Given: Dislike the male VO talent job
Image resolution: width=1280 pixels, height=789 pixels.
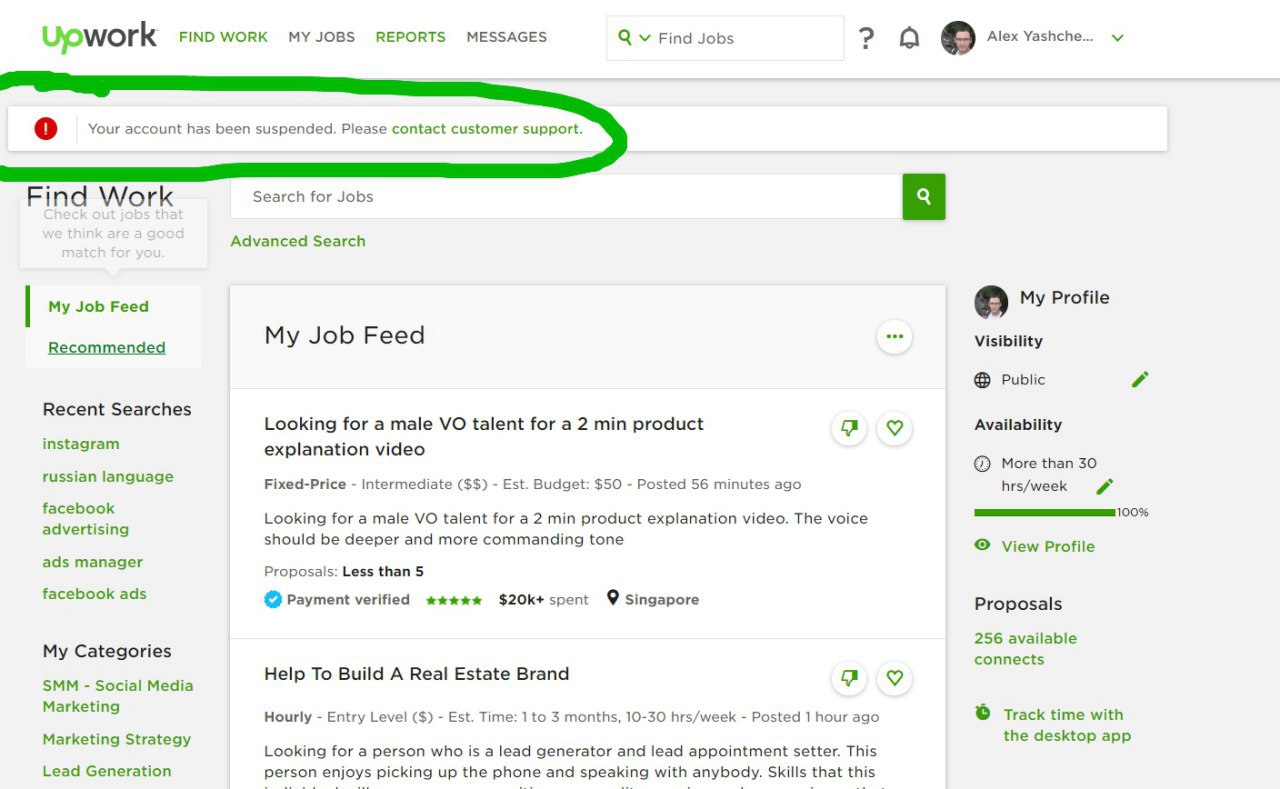Looking at the screenshot, I should pyautogui.click(x=849, y=428).
